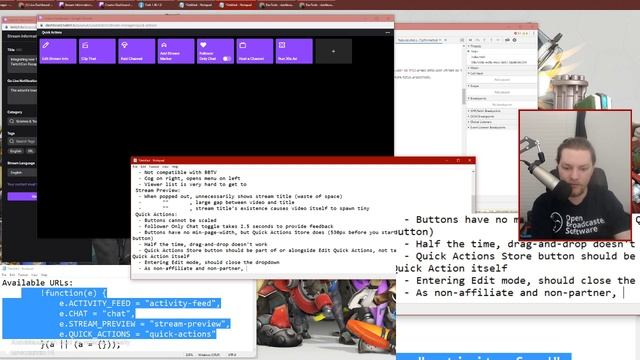Viewport: 640px width, 360px height.
Task: Edit the Go Live Notification text box
Action: [23, 95]
